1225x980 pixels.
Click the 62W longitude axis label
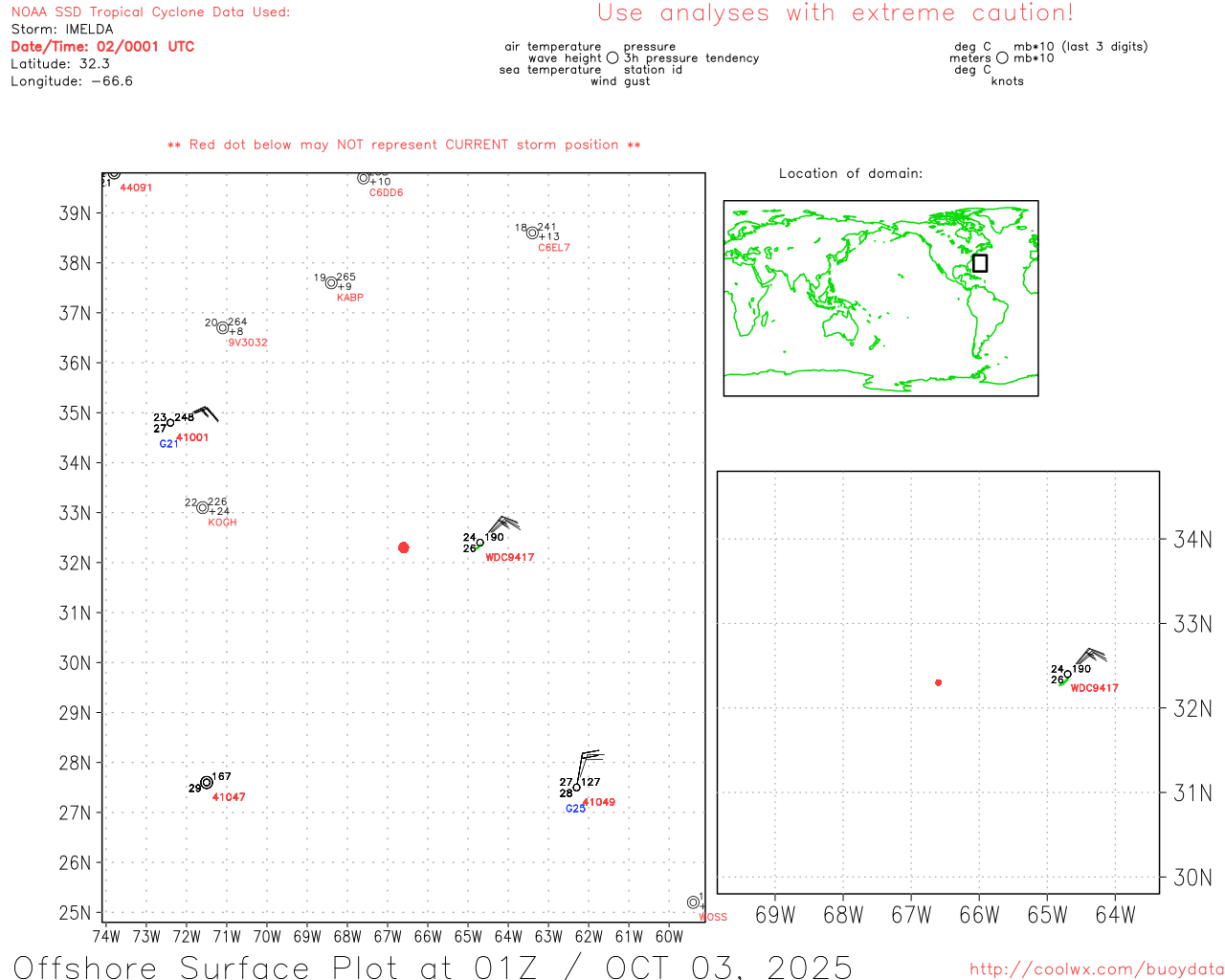click(589, 937)
